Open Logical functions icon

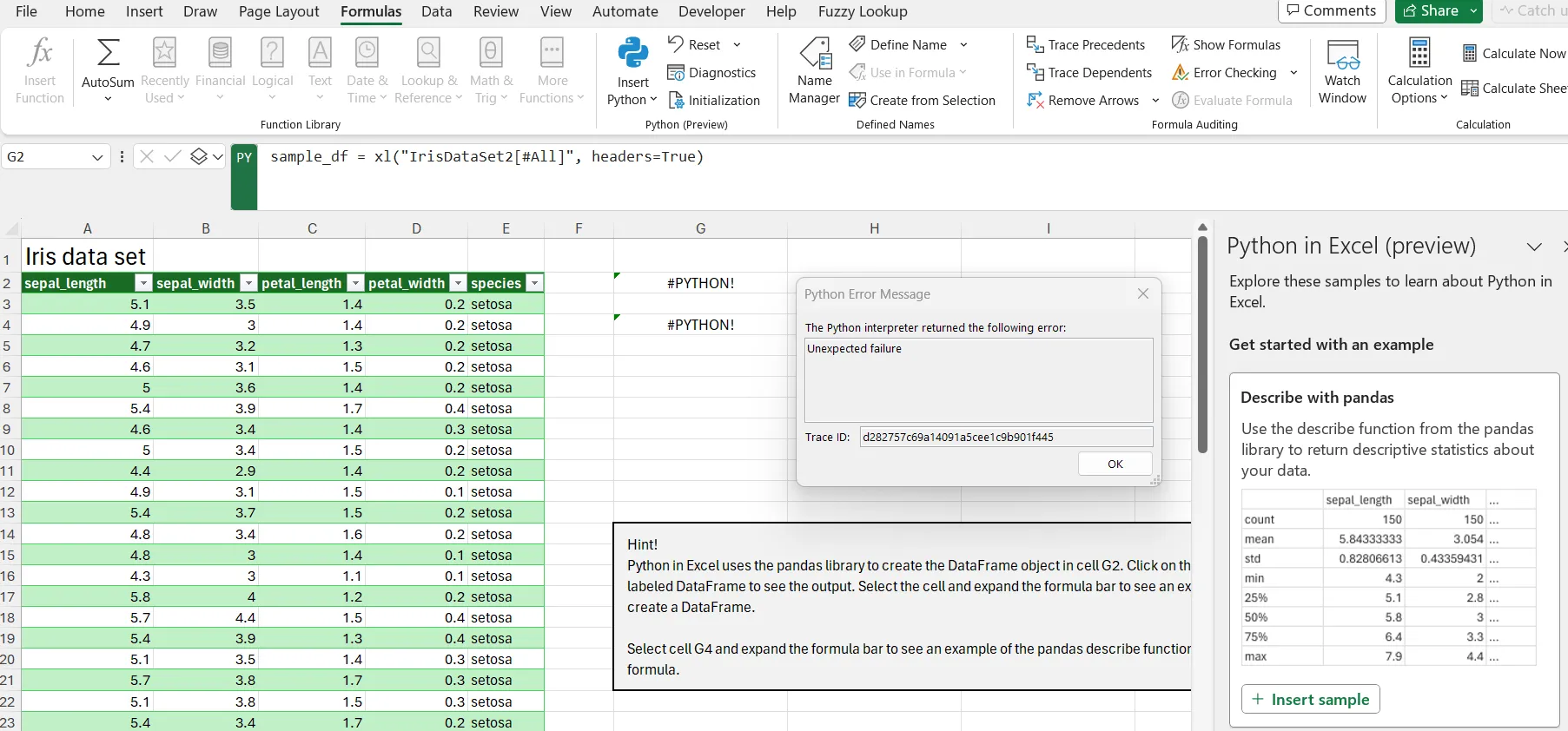[x=272, y=52]
